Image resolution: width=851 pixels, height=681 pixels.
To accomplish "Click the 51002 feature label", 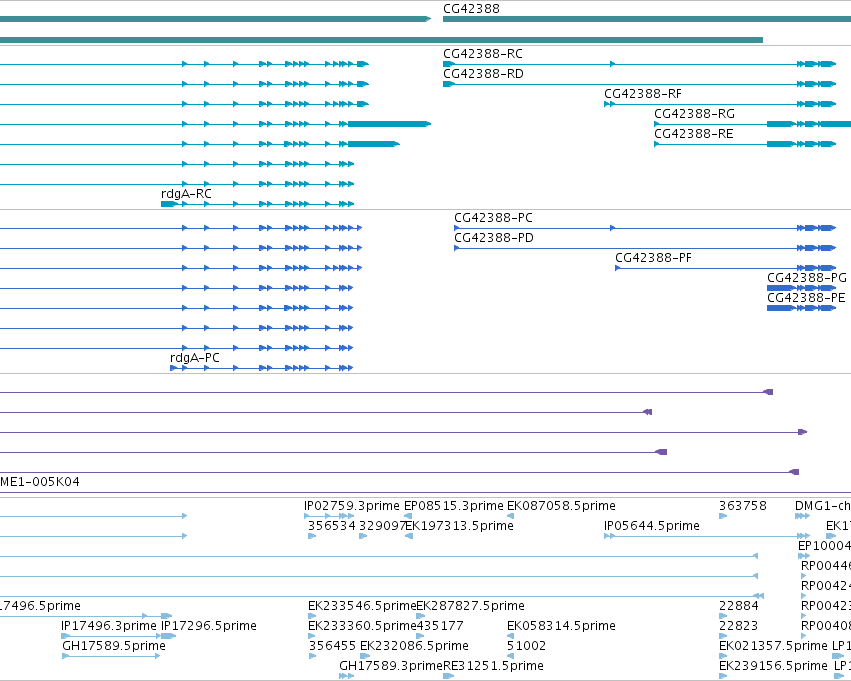I will (x=526, y=646).
